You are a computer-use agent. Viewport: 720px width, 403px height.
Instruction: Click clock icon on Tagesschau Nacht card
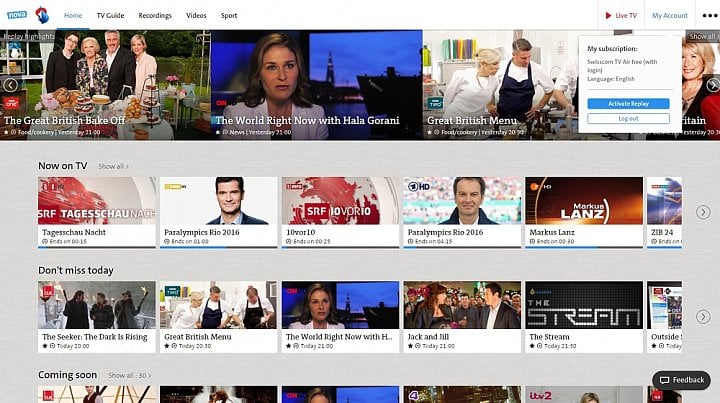point(45,241)
